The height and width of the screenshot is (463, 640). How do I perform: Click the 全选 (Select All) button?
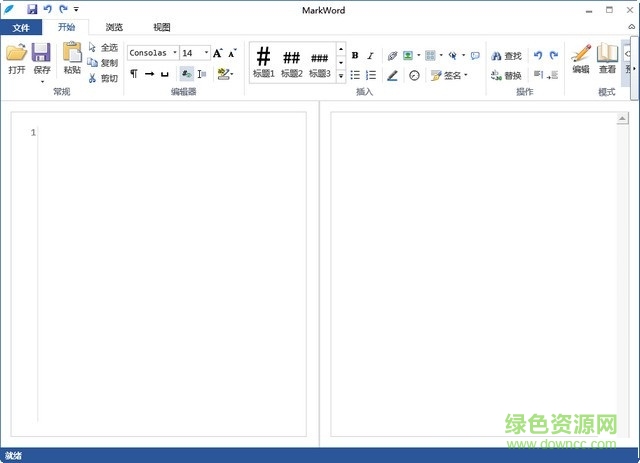pos(103,47)
